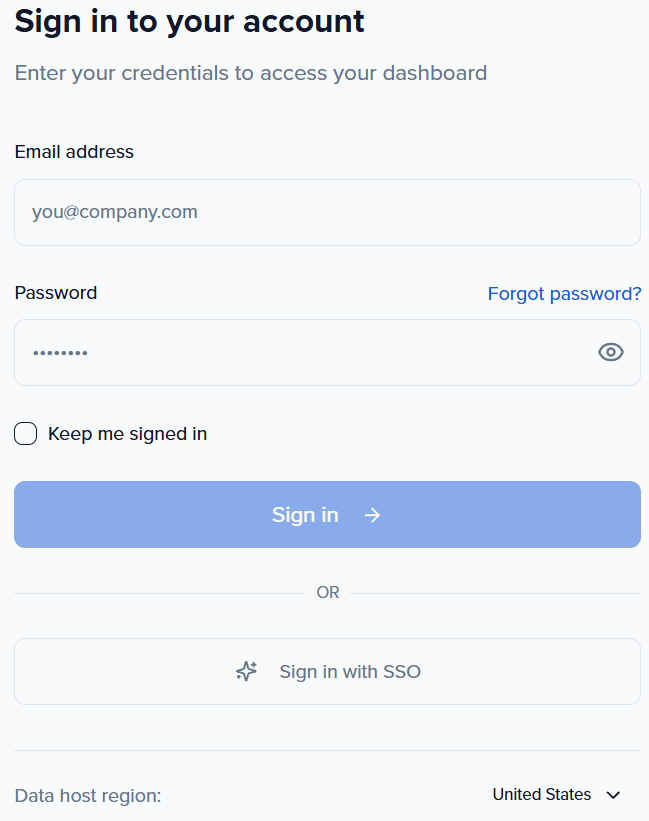649x821 pixels.
Task: Focus the Password input field
Action: pos(300,352)
